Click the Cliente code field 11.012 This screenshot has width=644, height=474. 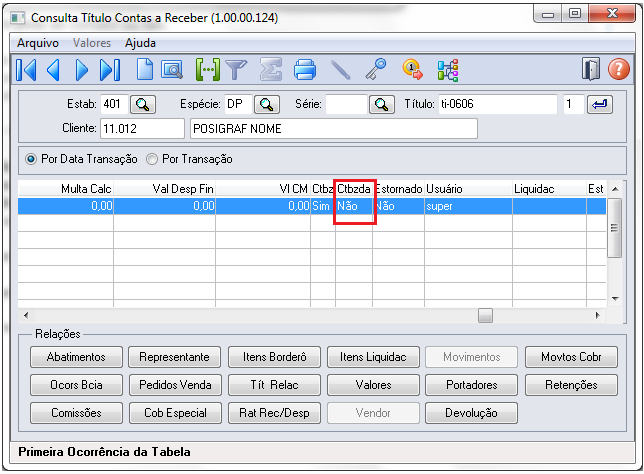click(143, 129)
